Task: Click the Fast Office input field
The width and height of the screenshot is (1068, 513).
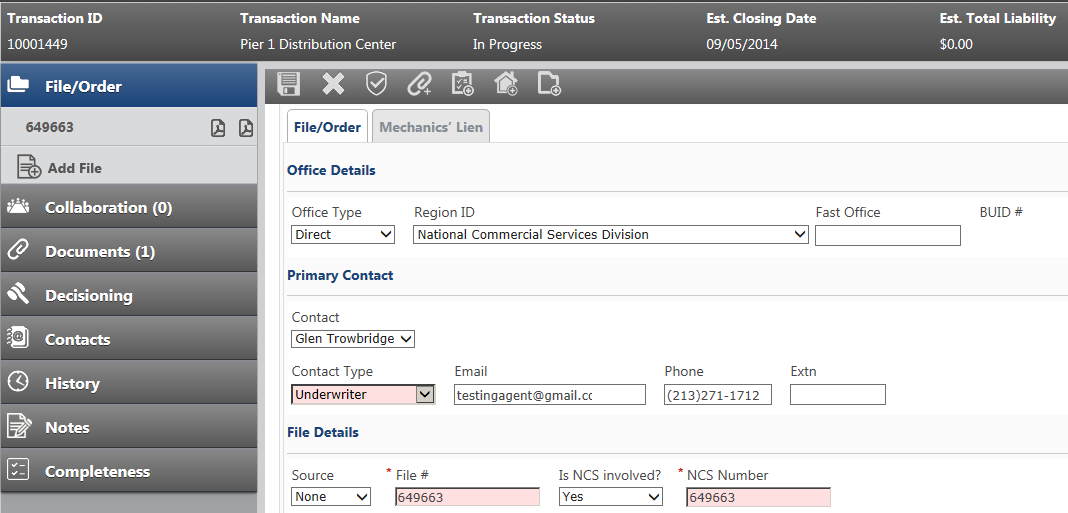Action: pos(888,235)
